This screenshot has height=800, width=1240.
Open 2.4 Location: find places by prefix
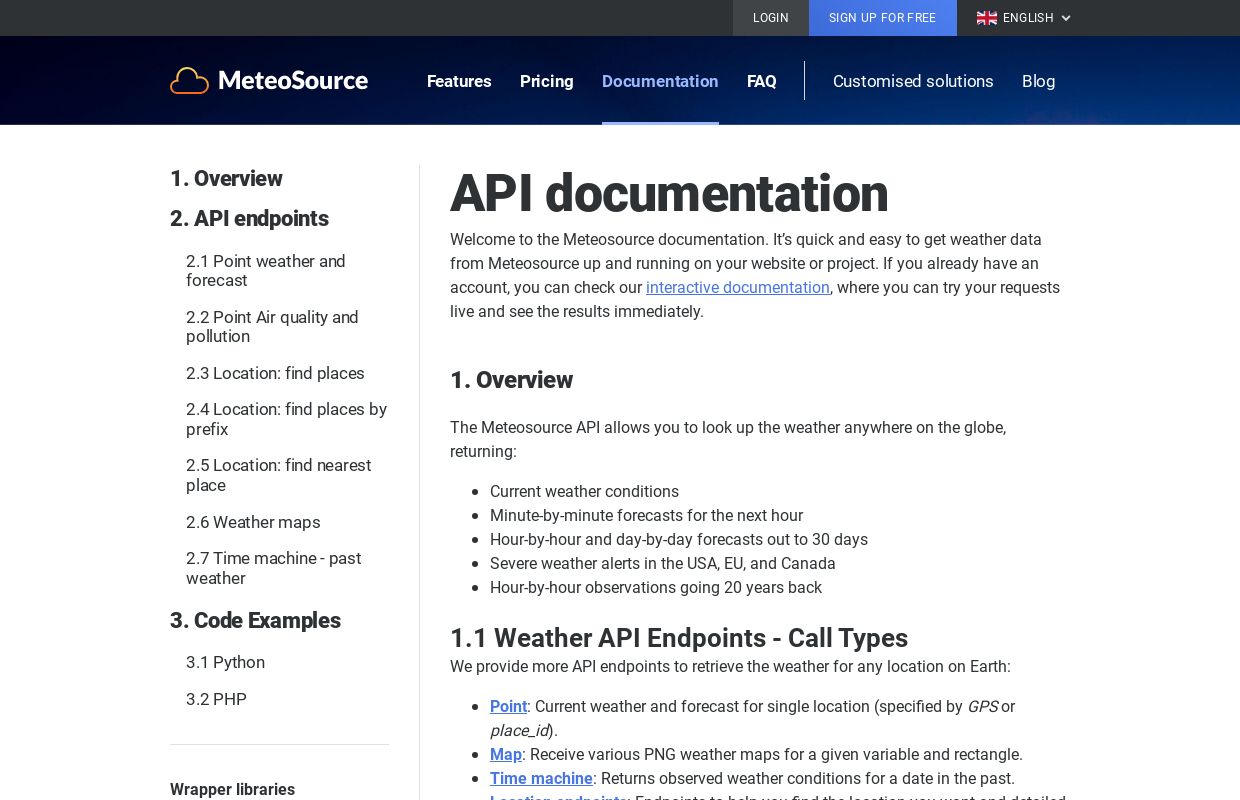point(286,419)
